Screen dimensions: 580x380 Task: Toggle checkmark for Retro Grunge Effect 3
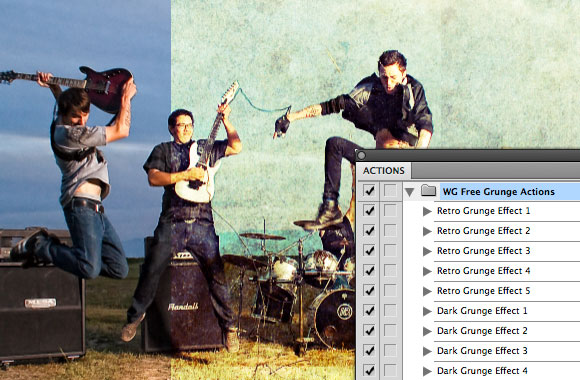369,251
